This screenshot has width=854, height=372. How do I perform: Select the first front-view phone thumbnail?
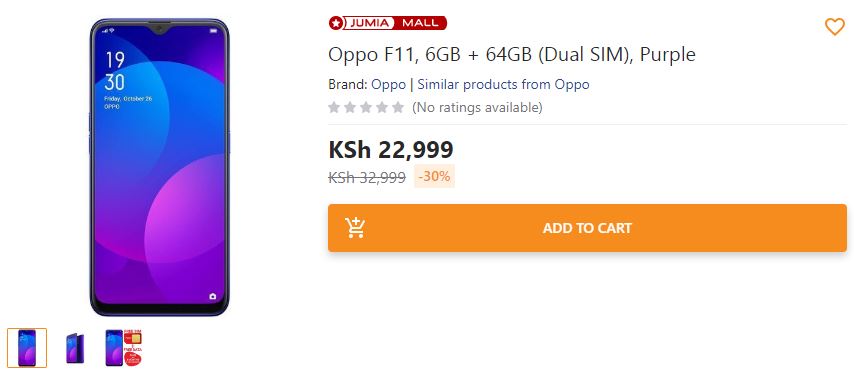pos(27,347)
